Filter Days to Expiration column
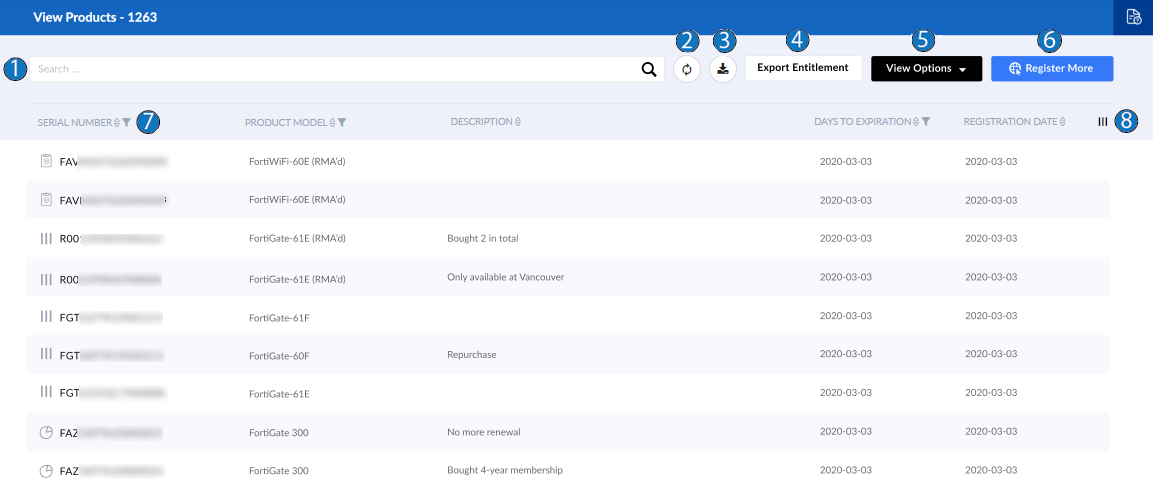The width and height of the screenshot is (1153, 488). (x=926, y=122)
